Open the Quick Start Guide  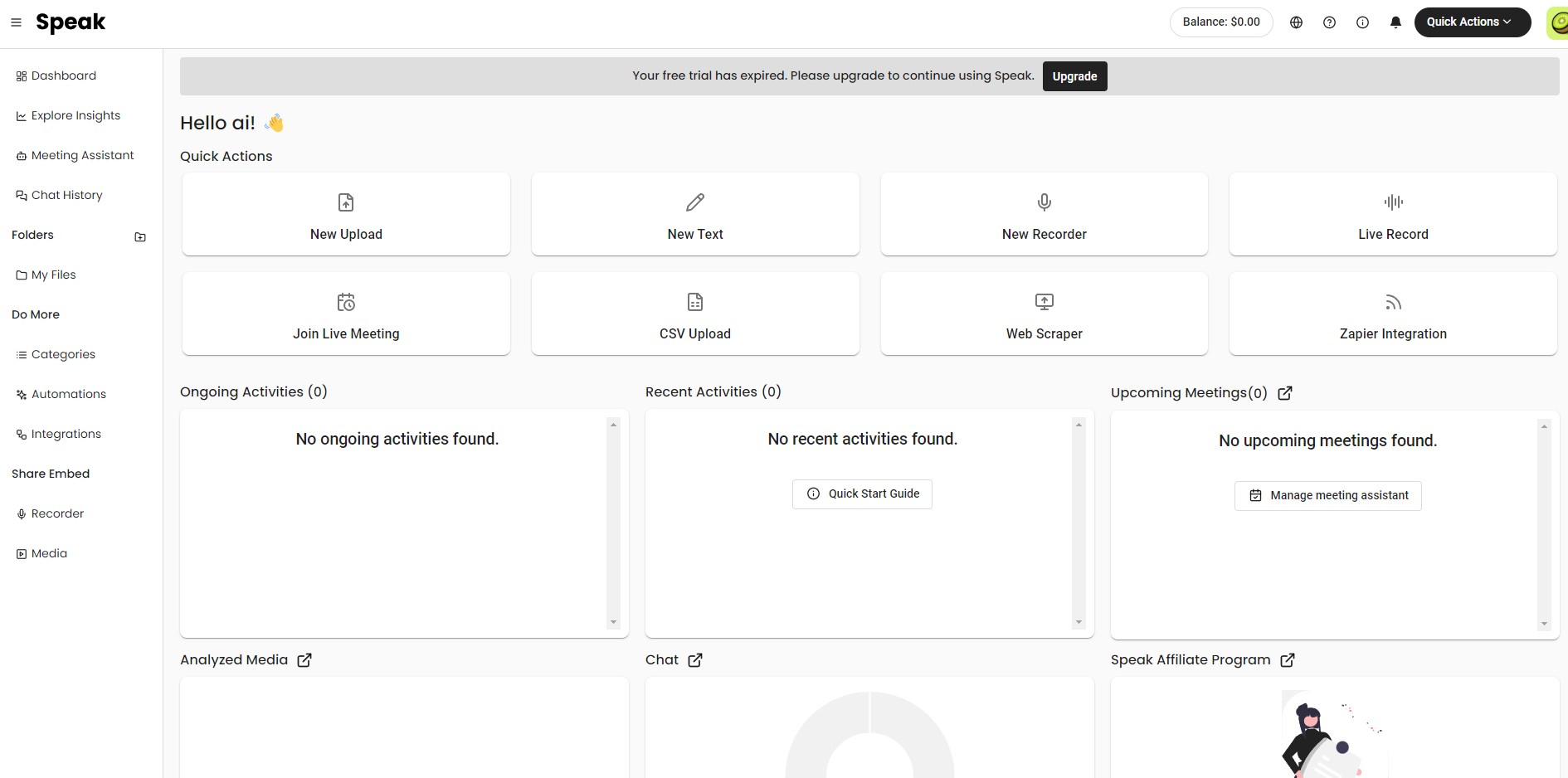[x=862, y=494]
